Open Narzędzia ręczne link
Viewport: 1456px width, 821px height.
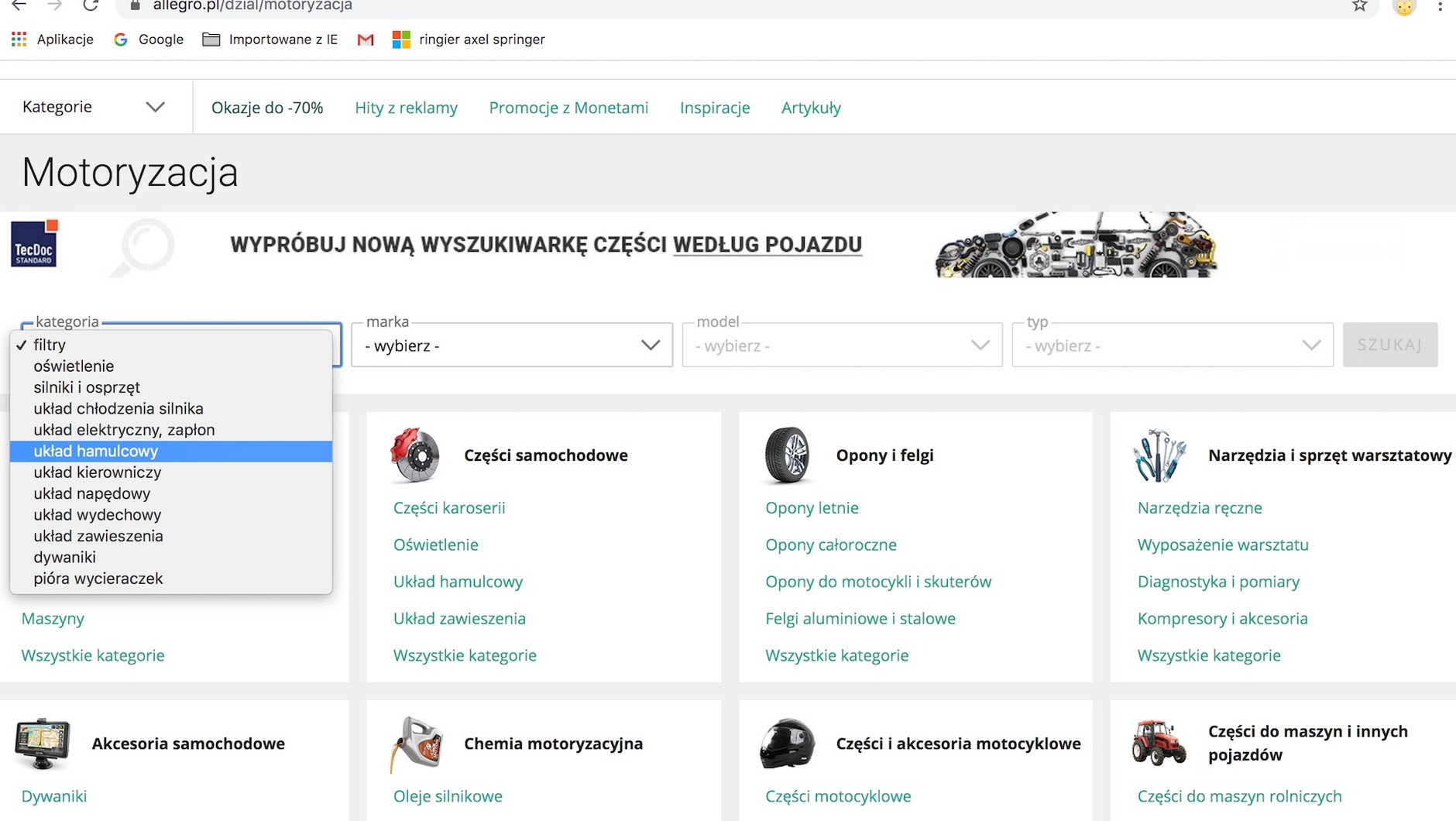pos(1200,508)
